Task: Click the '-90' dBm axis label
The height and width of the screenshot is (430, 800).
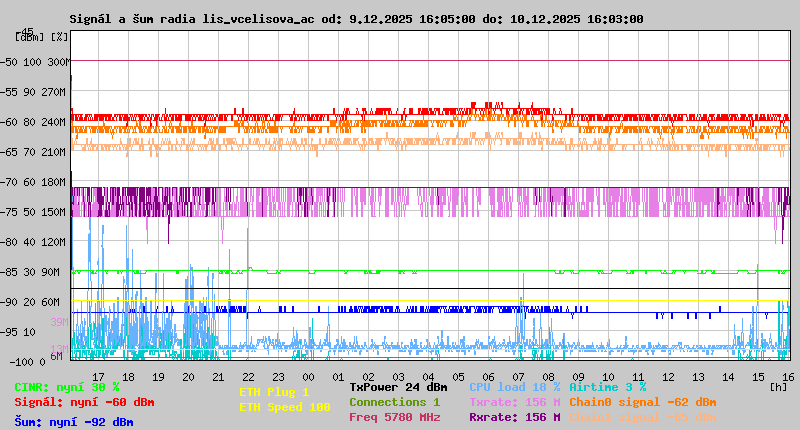Action: pyautogui.click(x=9, y=302)
